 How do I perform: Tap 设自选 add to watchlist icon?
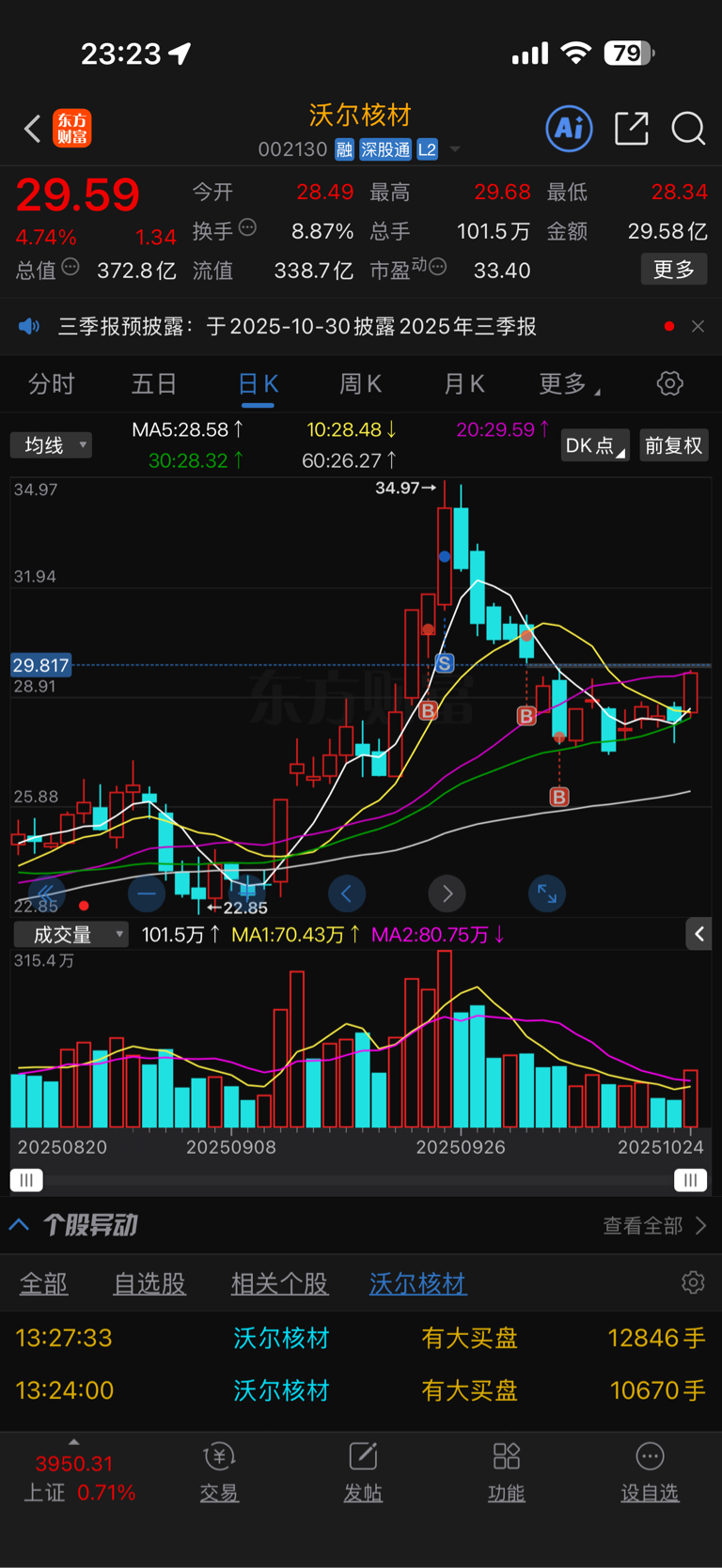click(x=650, y=1473)
